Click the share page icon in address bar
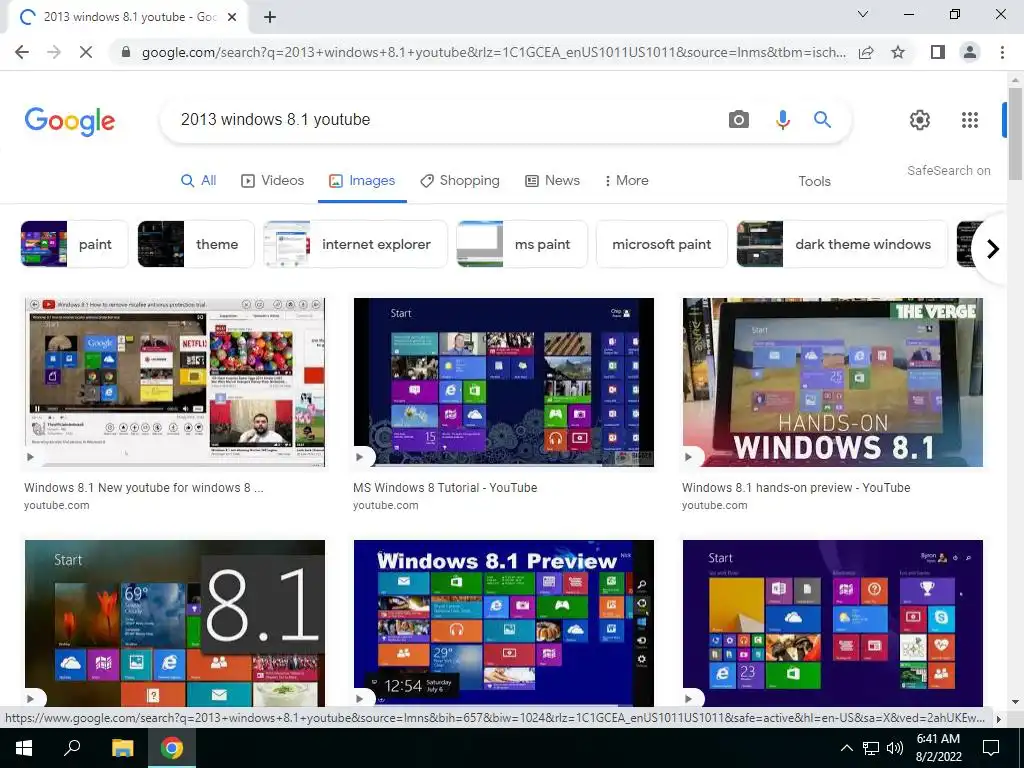The image size is (1024, 768). (866, 52)
